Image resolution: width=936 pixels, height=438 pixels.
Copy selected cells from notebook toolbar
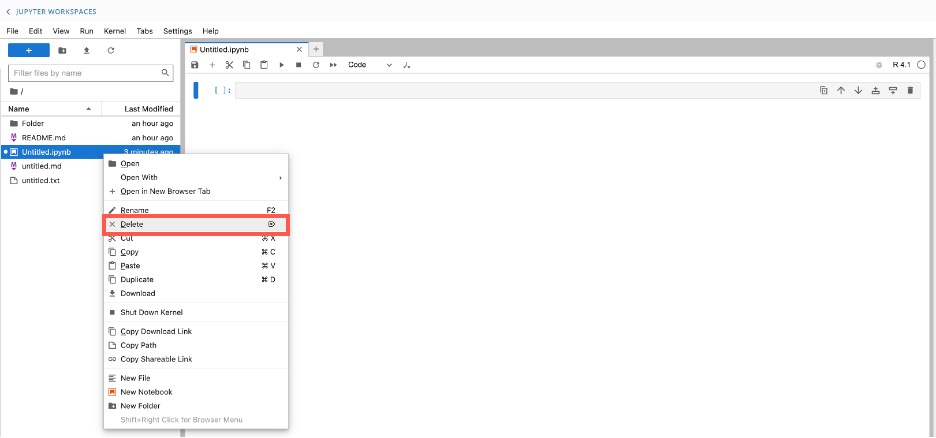(x=247, y=65)
